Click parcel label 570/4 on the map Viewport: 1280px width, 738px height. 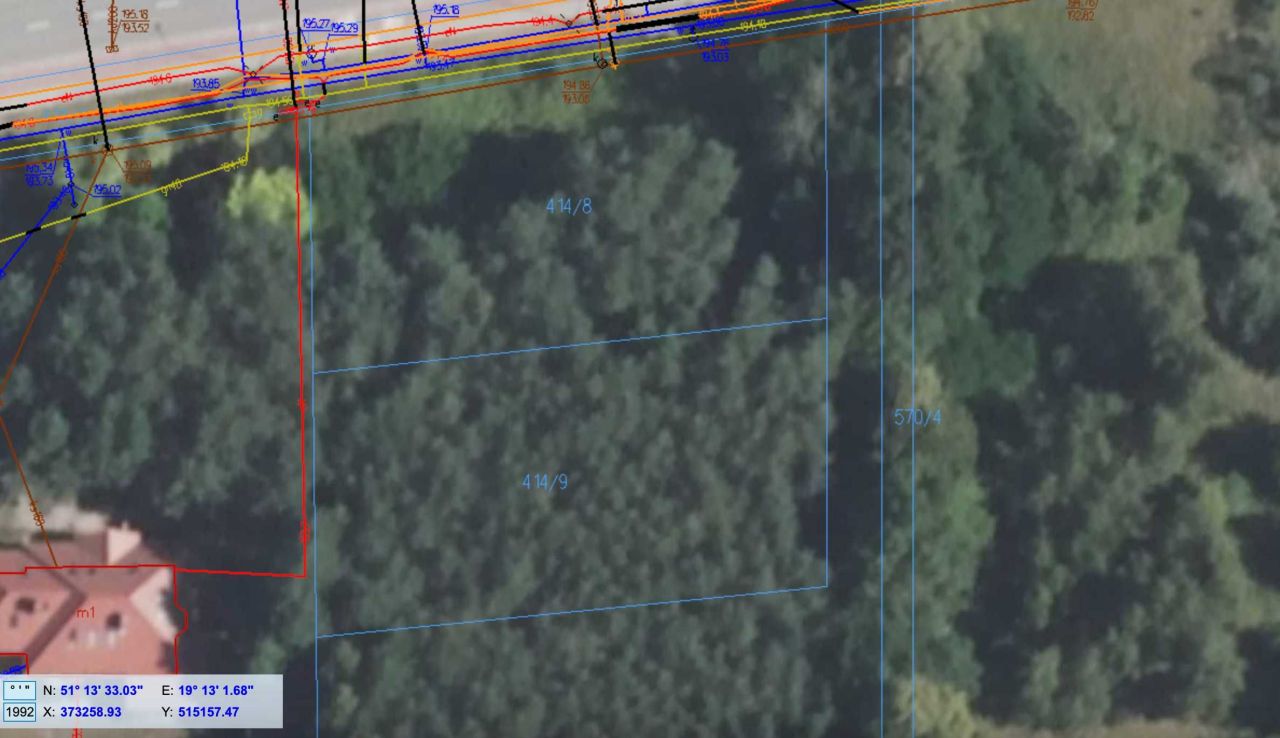coord(917,417)
